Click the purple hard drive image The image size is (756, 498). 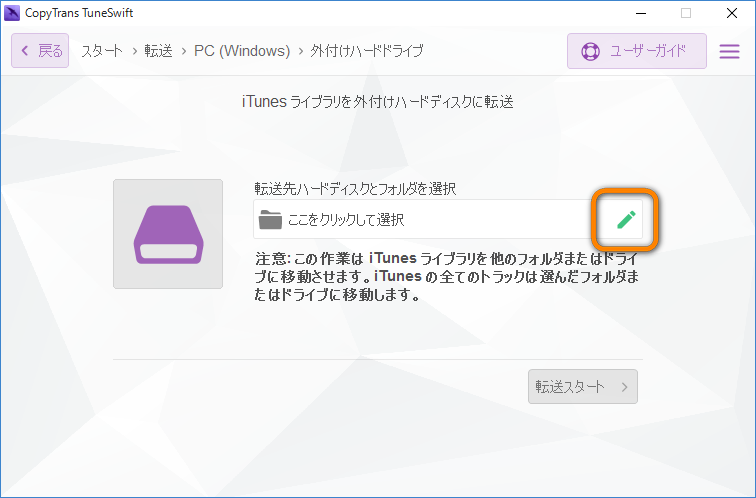click(168, 234)
